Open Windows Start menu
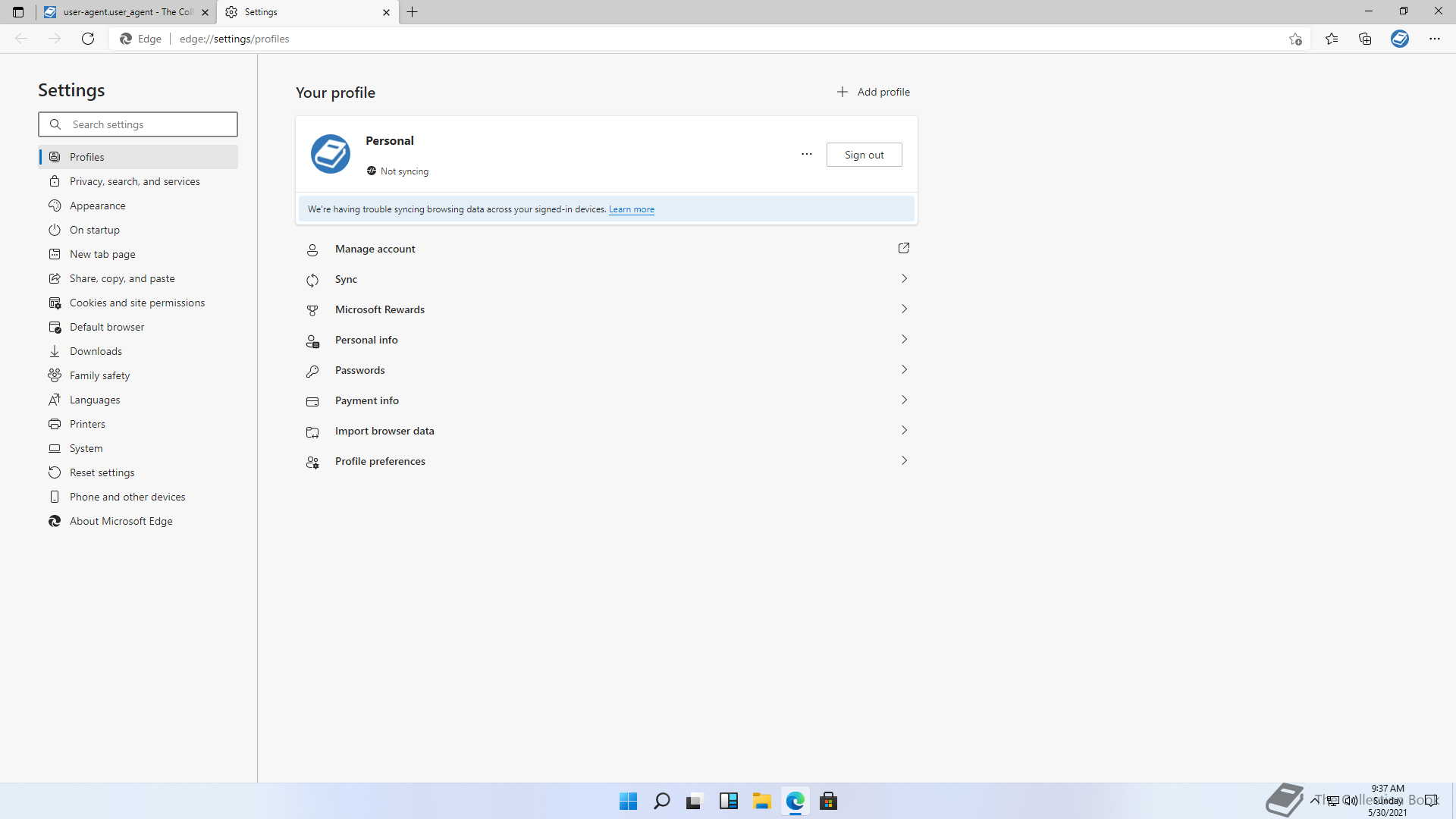This screenshot has height=819, width=1456. tap(628, 801)
